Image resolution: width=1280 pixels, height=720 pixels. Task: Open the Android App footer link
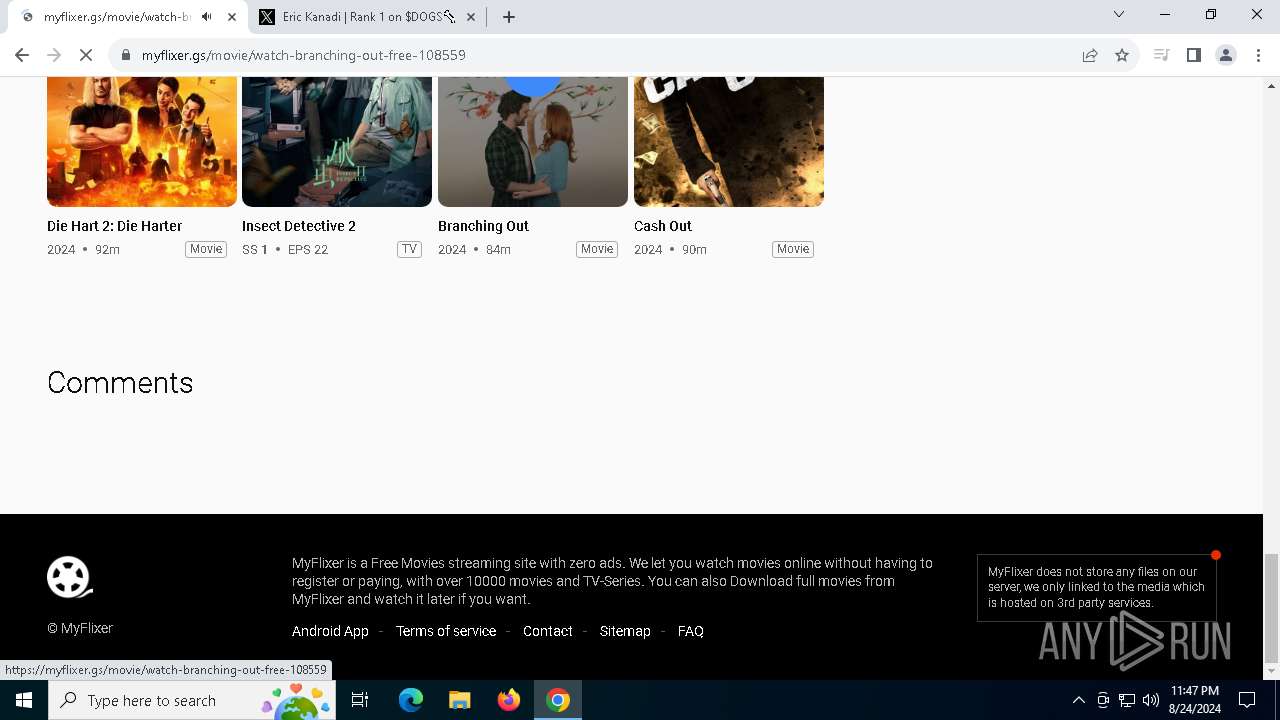(x=330, y=631)
